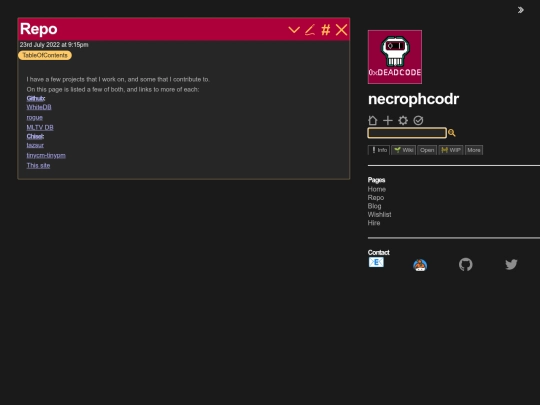Switch to the WIP tab
540x405 pixels.
pos(451,150)
